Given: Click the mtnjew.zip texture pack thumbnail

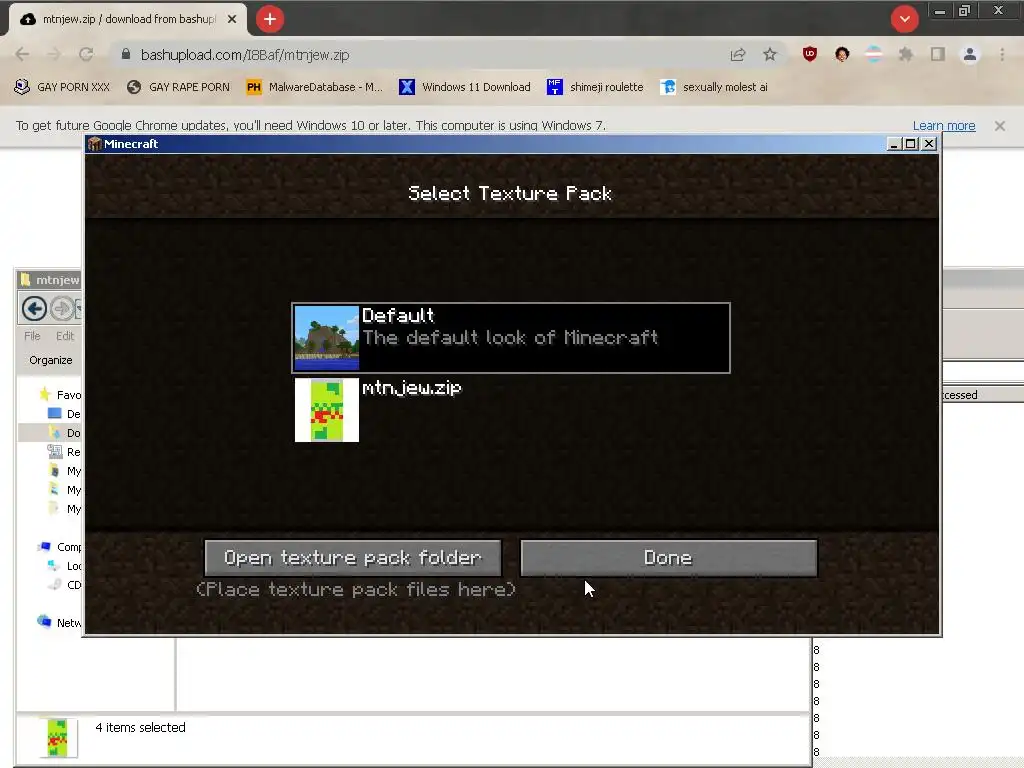Looking at the screenshot, I should click(327, 409).
